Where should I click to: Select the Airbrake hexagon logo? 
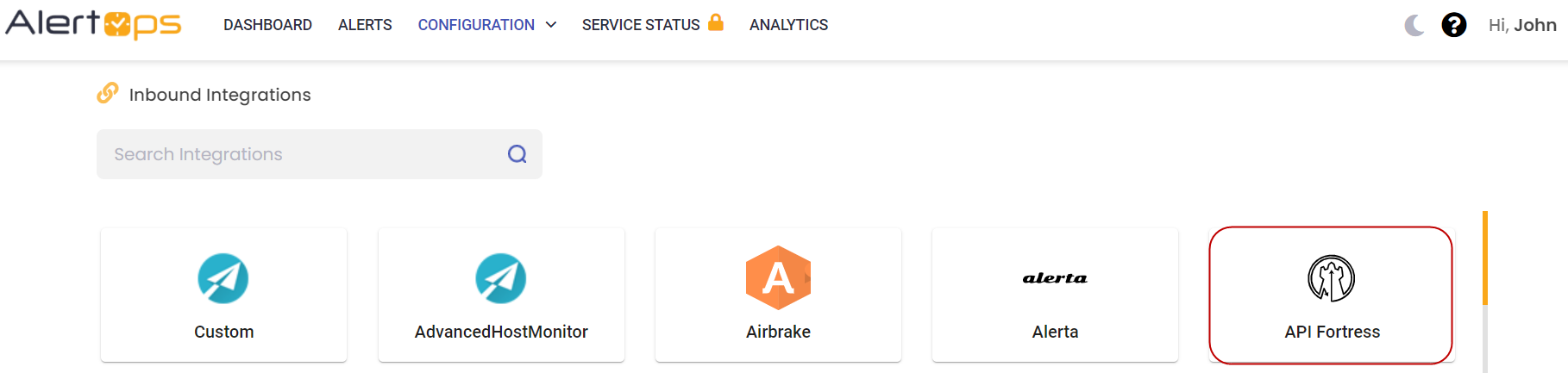point(778,278)
